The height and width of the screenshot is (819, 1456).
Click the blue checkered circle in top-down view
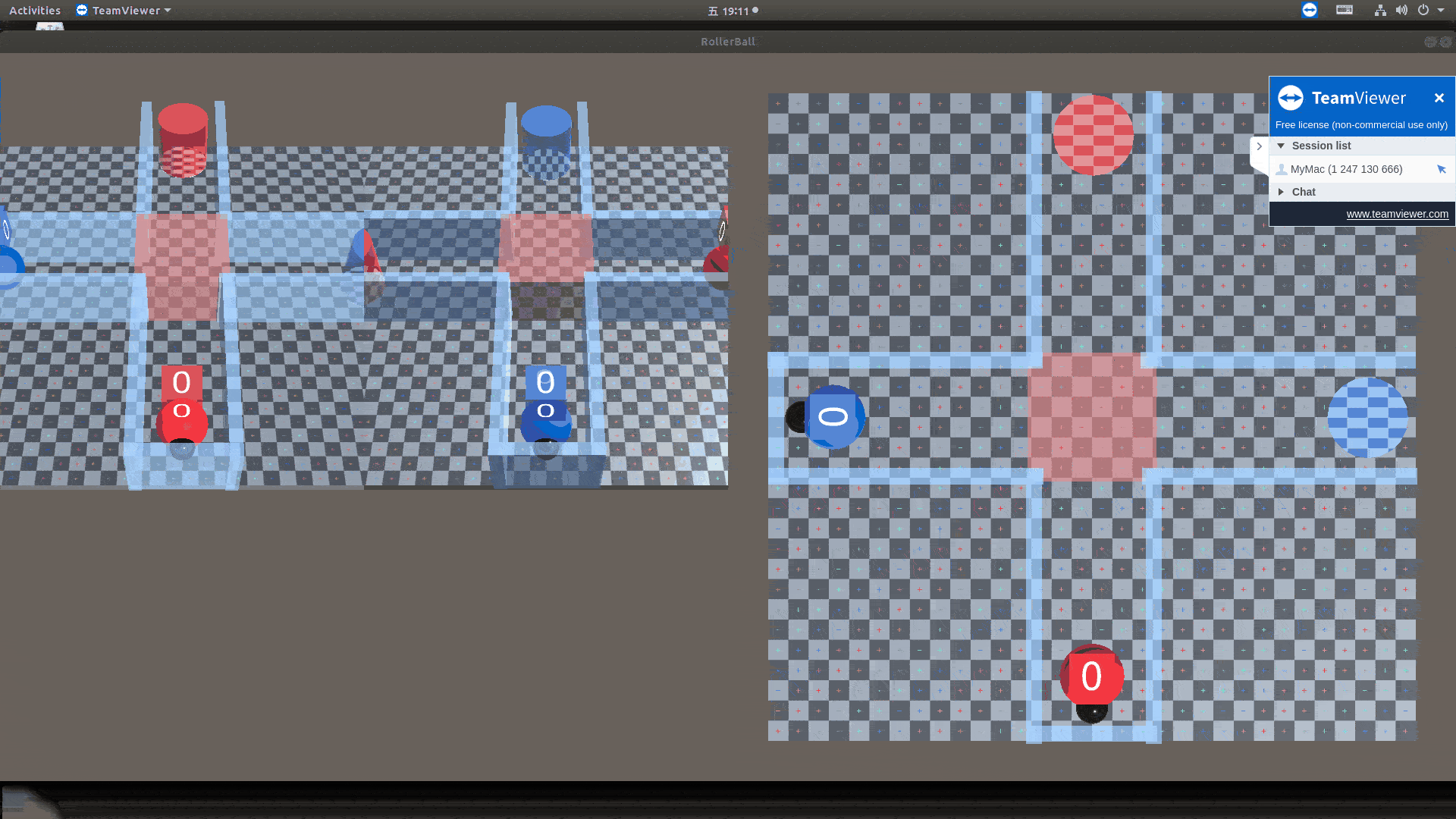tap(1367, 417)
